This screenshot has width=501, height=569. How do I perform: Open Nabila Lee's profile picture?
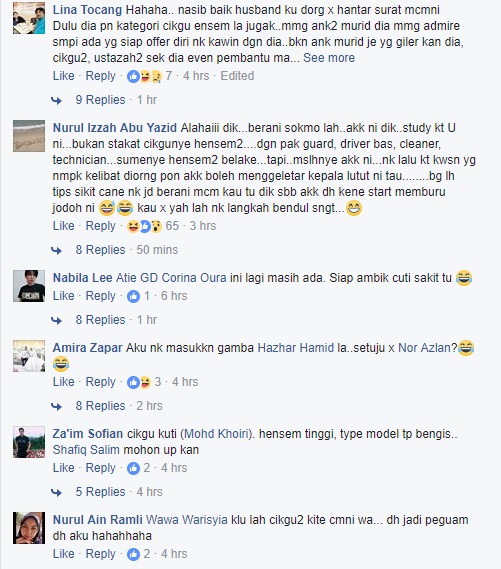click(29, 286)
